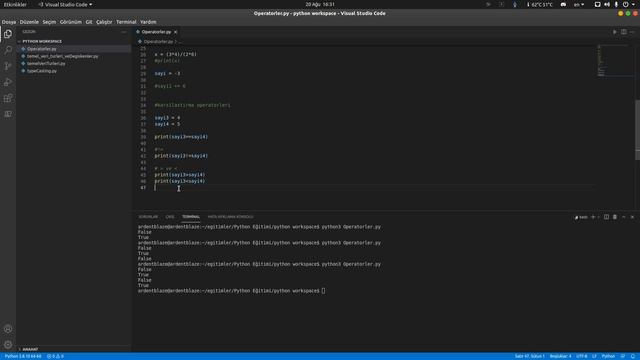Open the Run and Debug view
640x360 pixels.
(8, 82)
